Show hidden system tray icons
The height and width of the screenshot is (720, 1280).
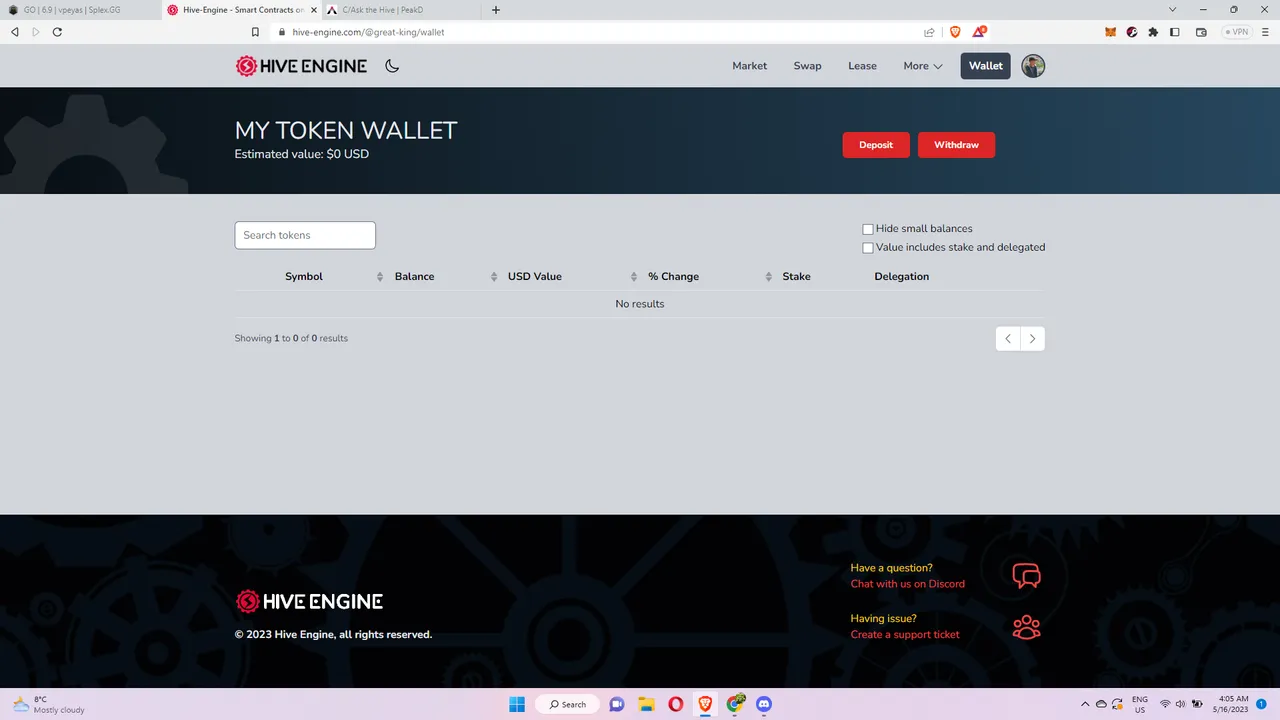click(1085, 704)
